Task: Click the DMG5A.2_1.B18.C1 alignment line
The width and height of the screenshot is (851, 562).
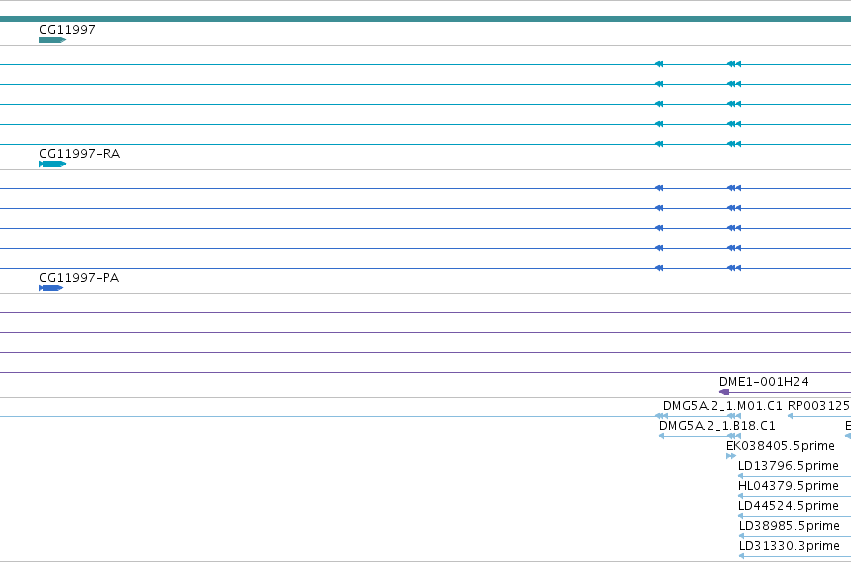Action: 700,436
